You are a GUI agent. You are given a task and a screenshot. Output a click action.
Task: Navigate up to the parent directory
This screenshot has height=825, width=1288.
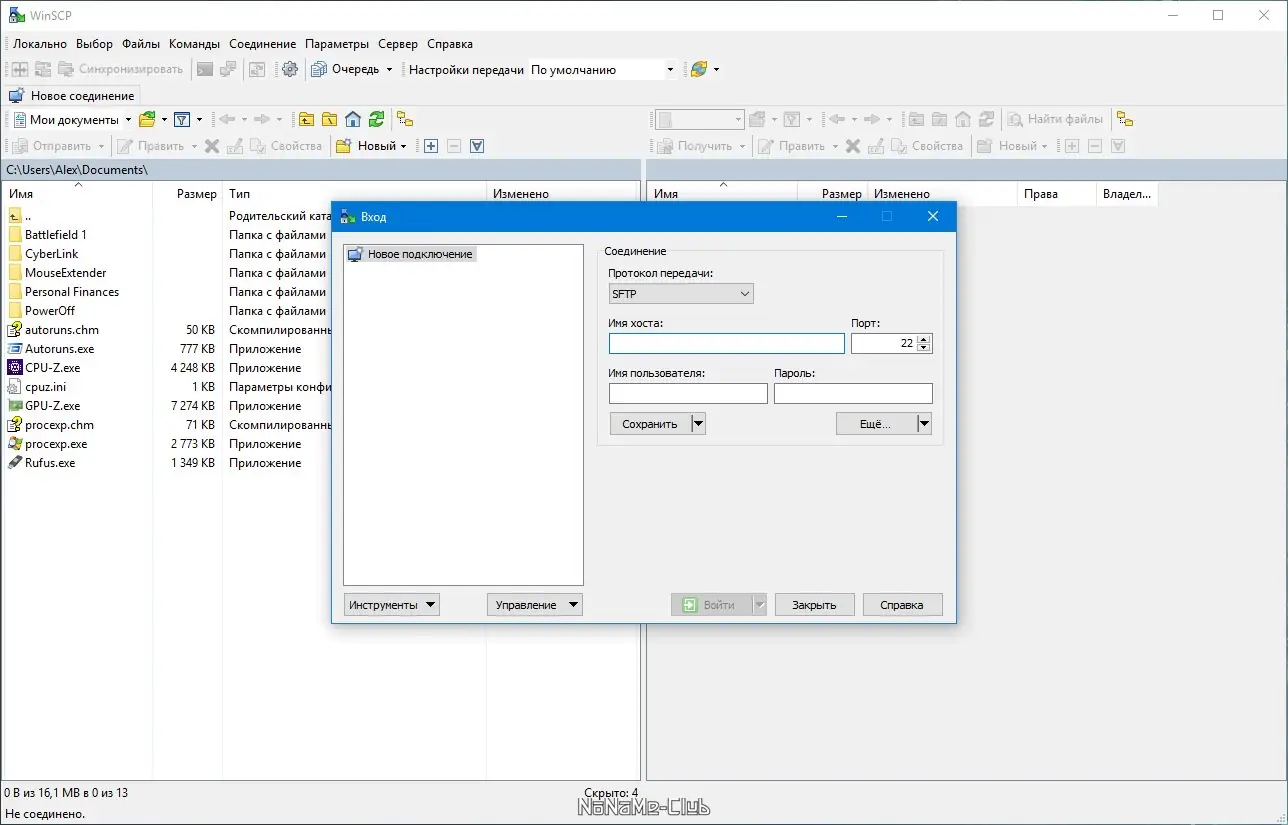(306, 119)
